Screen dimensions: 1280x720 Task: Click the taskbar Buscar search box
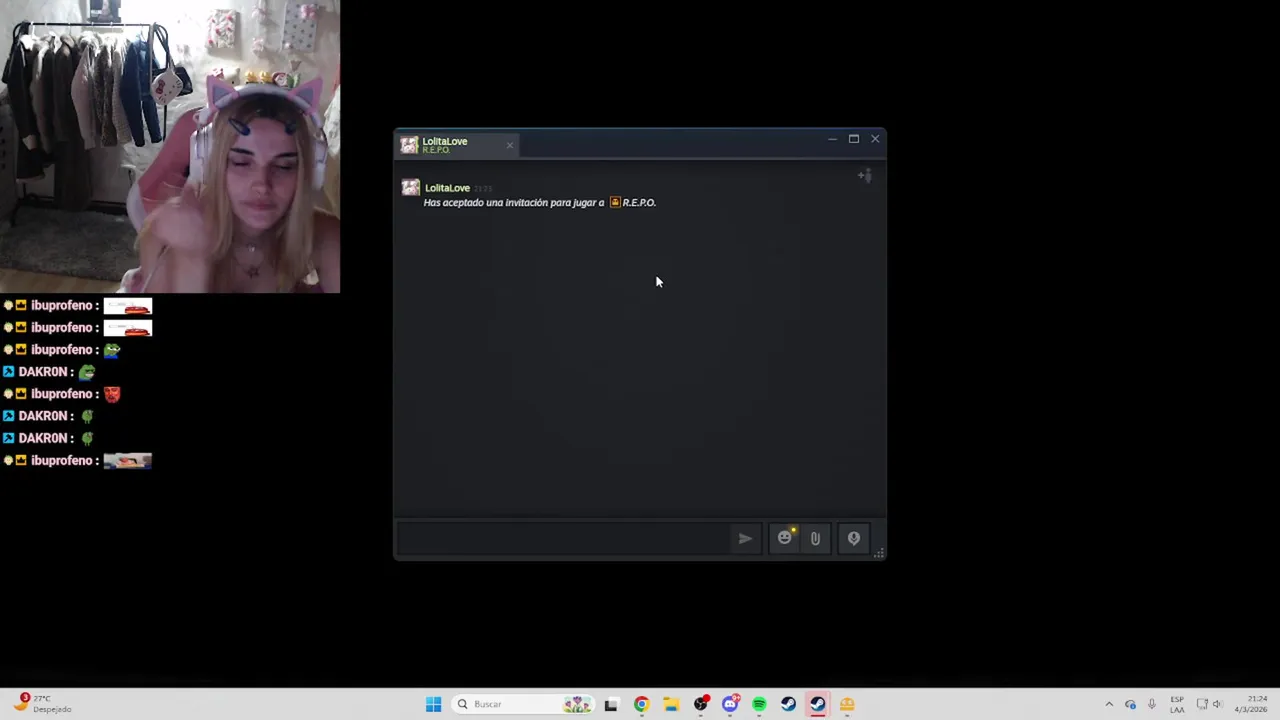(523, 704)
